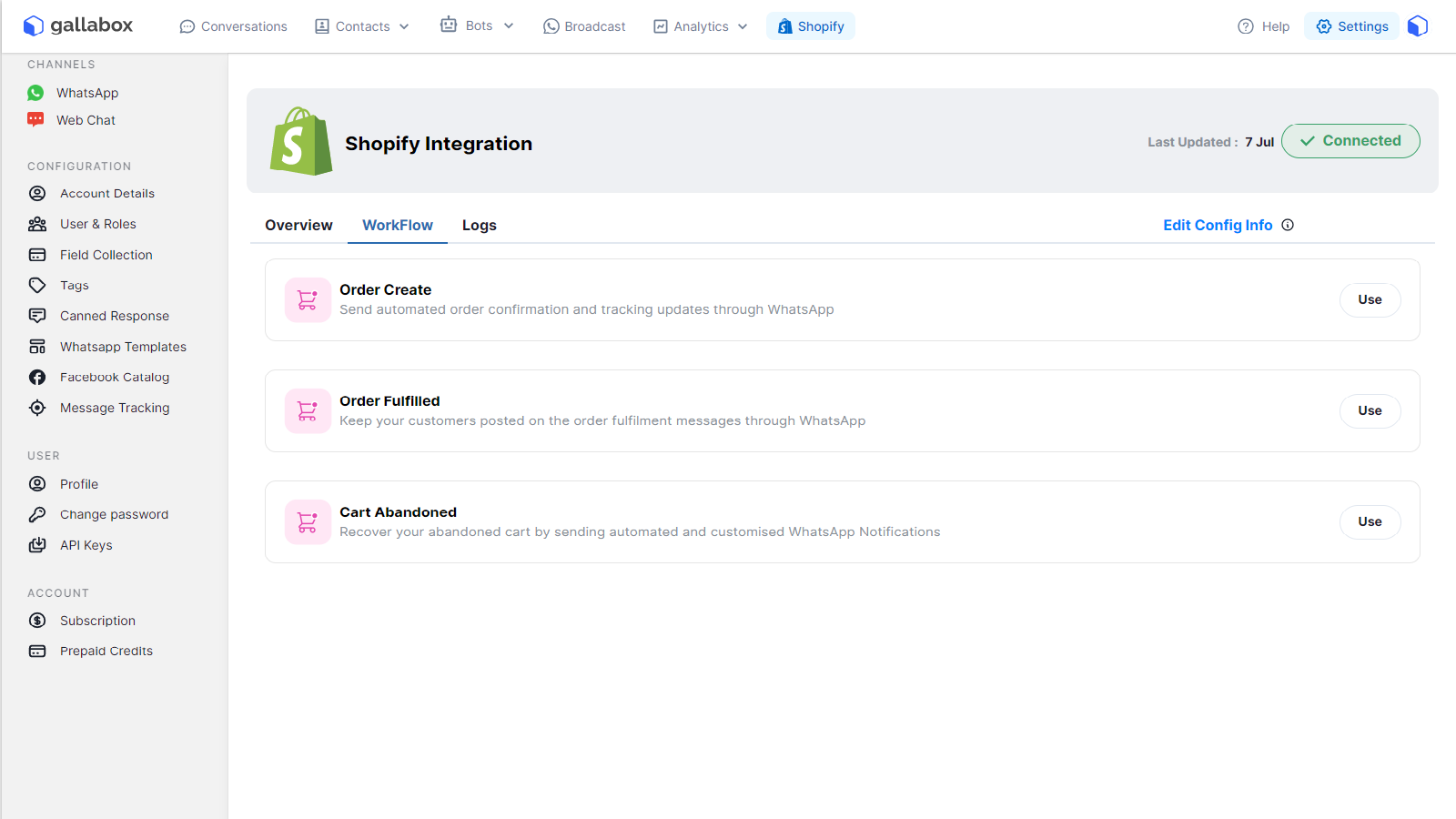This screenshot has width=1456, height=819.
Task: Click the Bots robot icon
Action: pyautogui.click(x=449, y=25)
